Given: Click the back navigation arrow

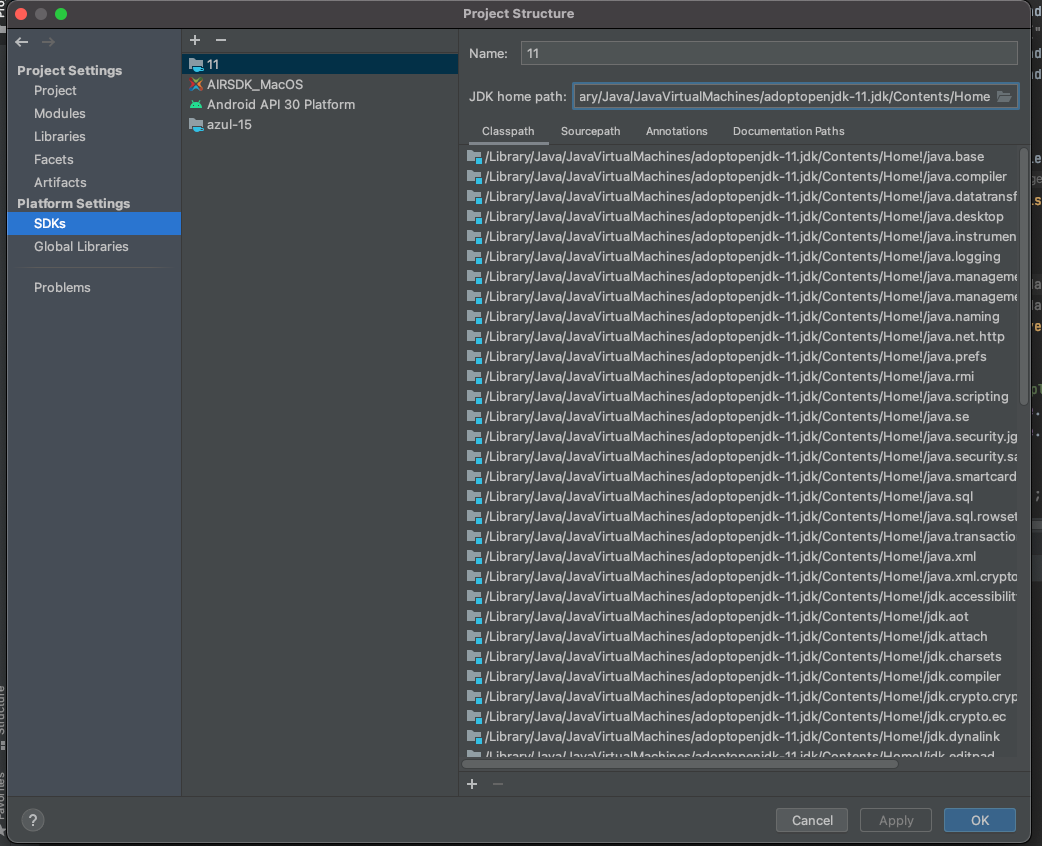Looking at the screenshot, I should pyautogui.click(x=20, y=42).
